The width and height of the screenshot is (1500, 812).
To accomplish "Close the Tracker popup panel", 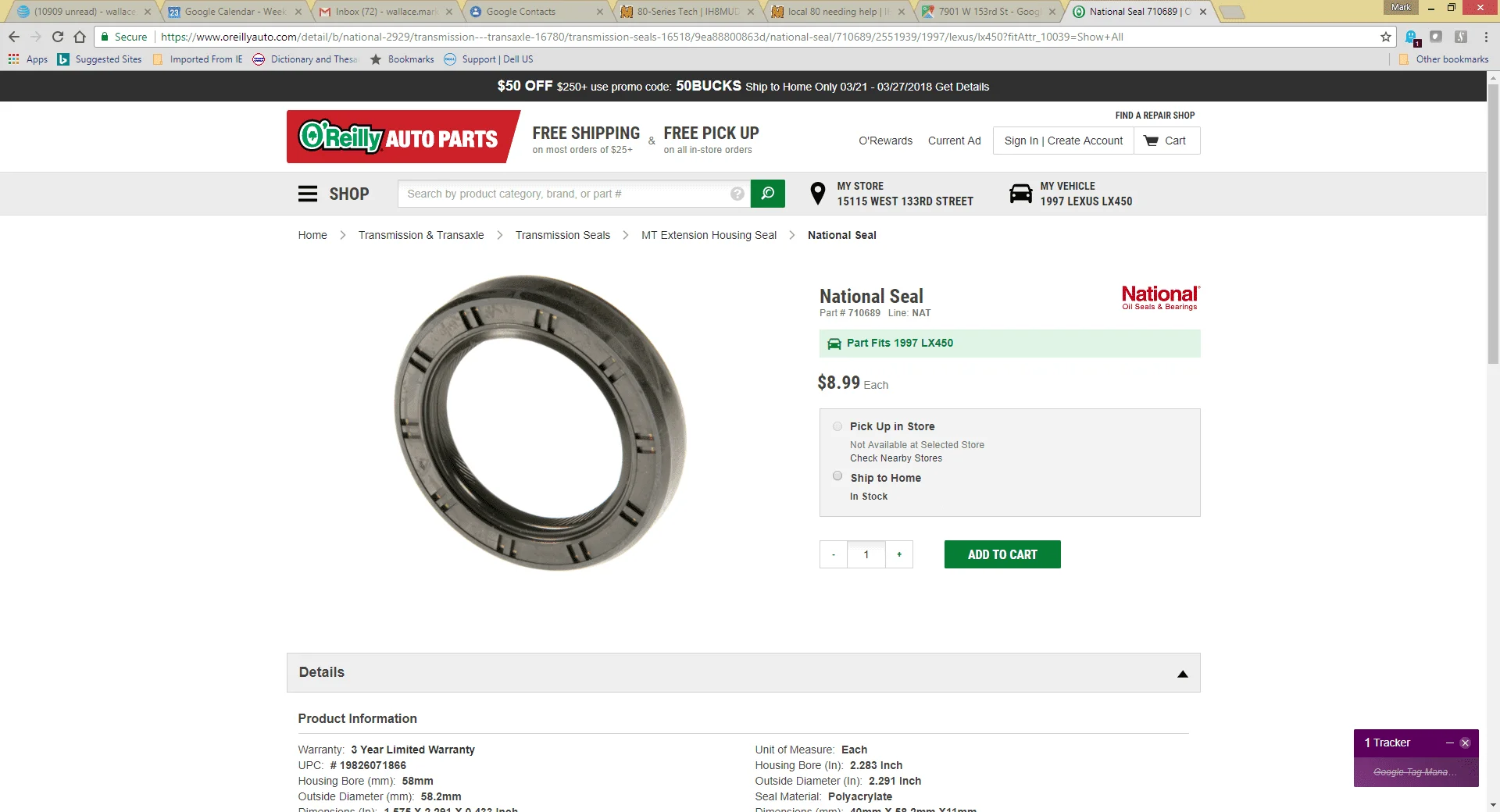I will point(1466,743).
